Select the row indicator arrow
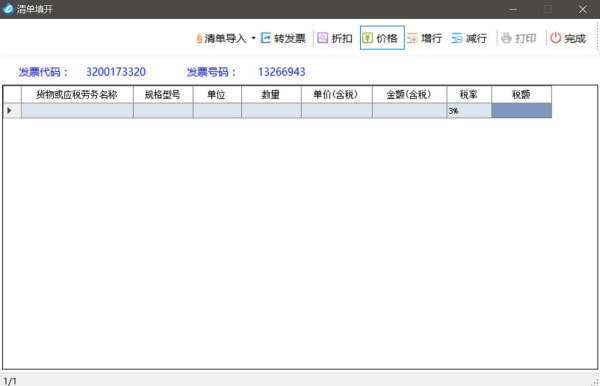This screenshot has width=600, height=386. tap(9, 111)
